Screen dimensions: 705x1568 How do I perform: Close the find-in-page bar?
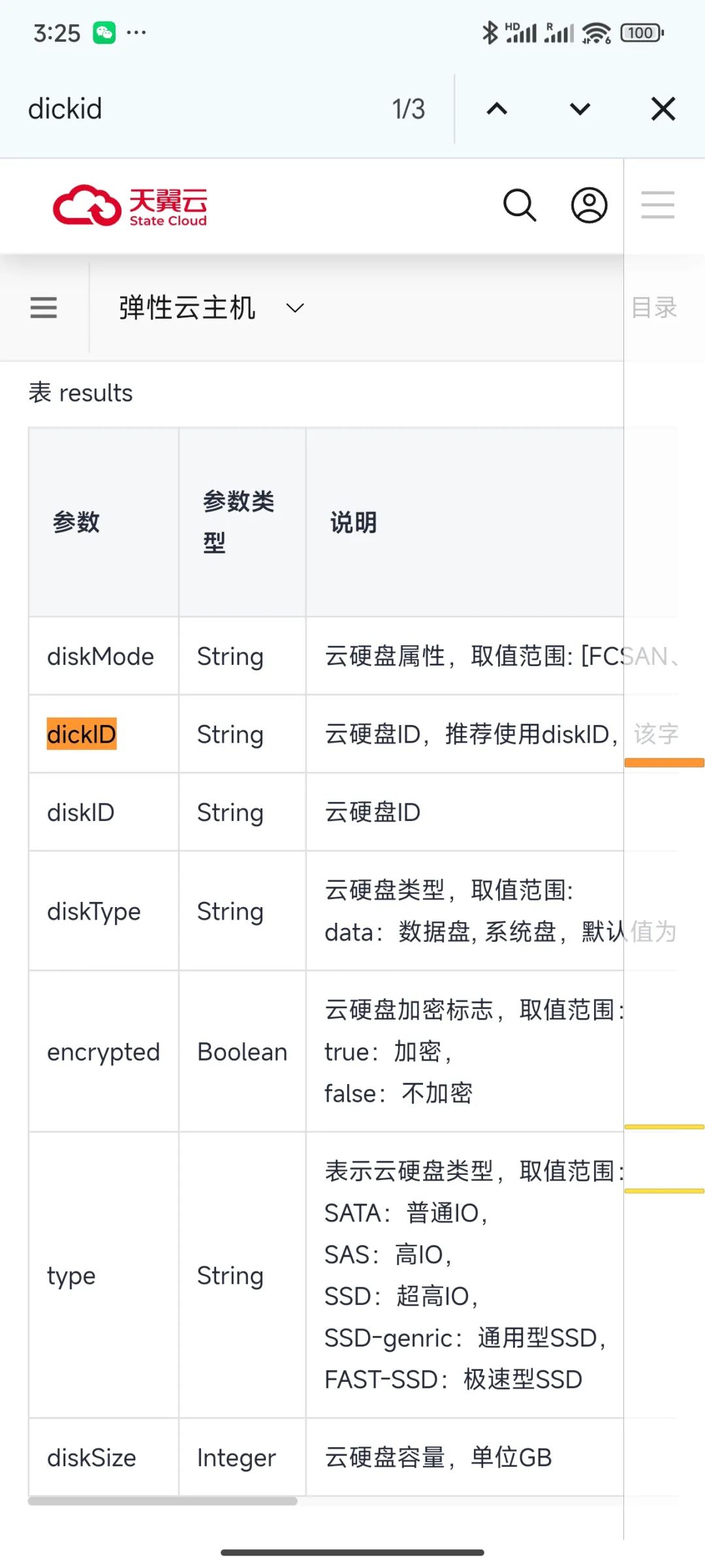(x=663, y=109)
